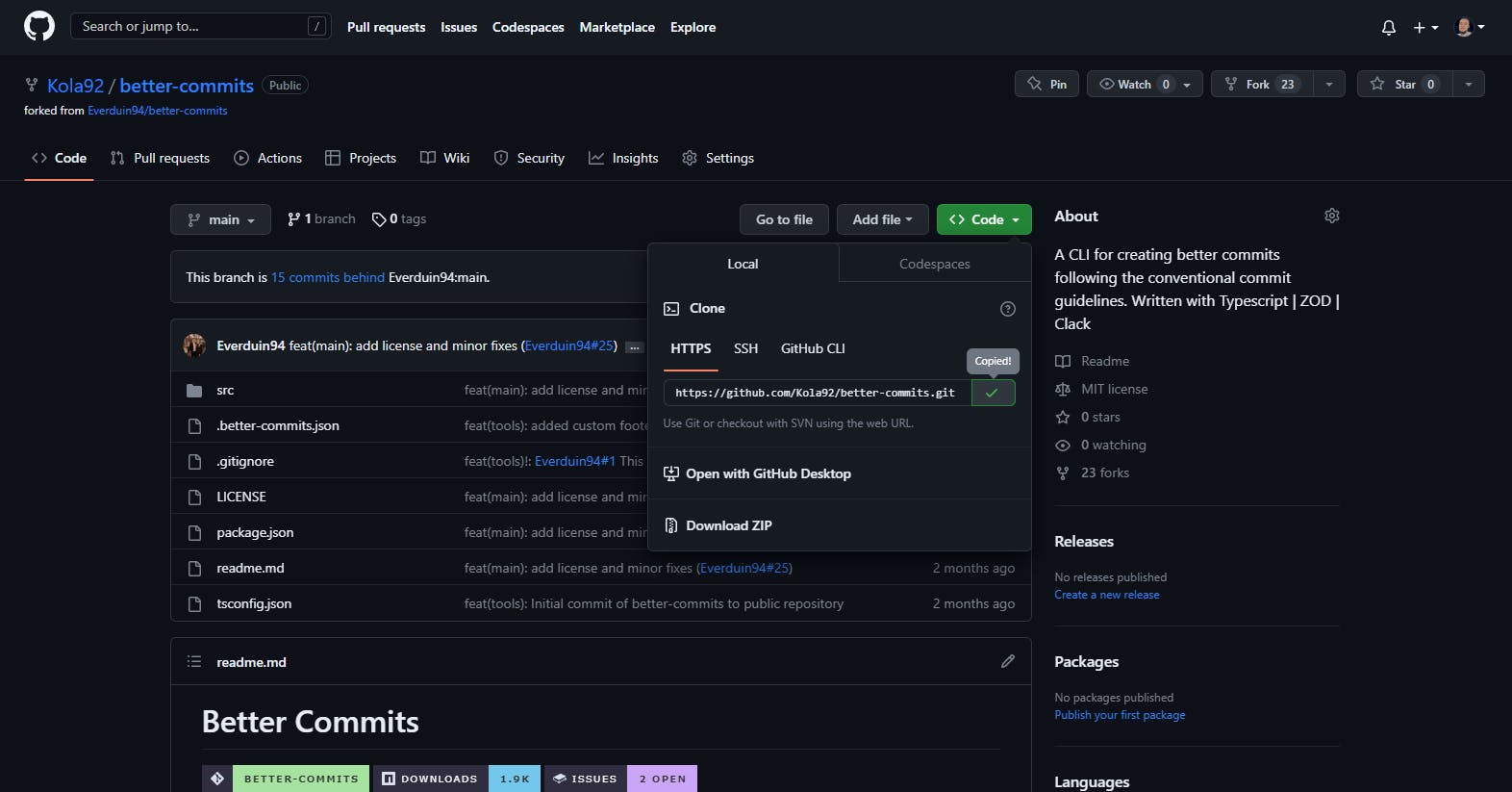Expand the fork options arrow
The width and height of the screenshot is (1512, 792).
[x=1329, y=84]
